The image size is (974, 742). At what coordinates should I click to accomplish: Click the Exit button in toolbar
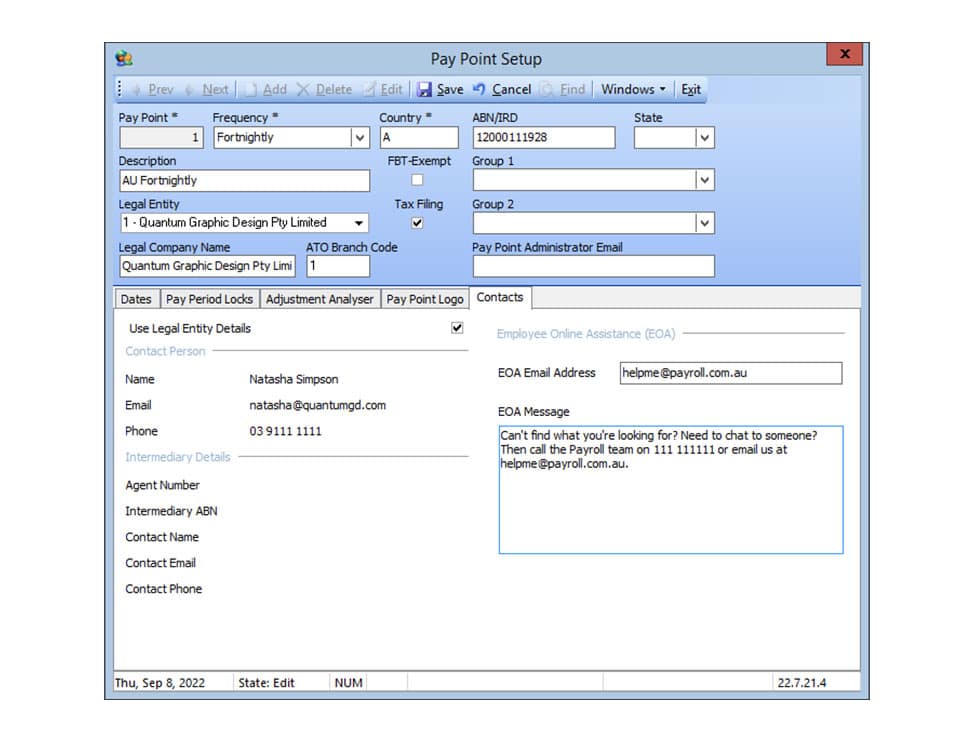tap(691, 90)
